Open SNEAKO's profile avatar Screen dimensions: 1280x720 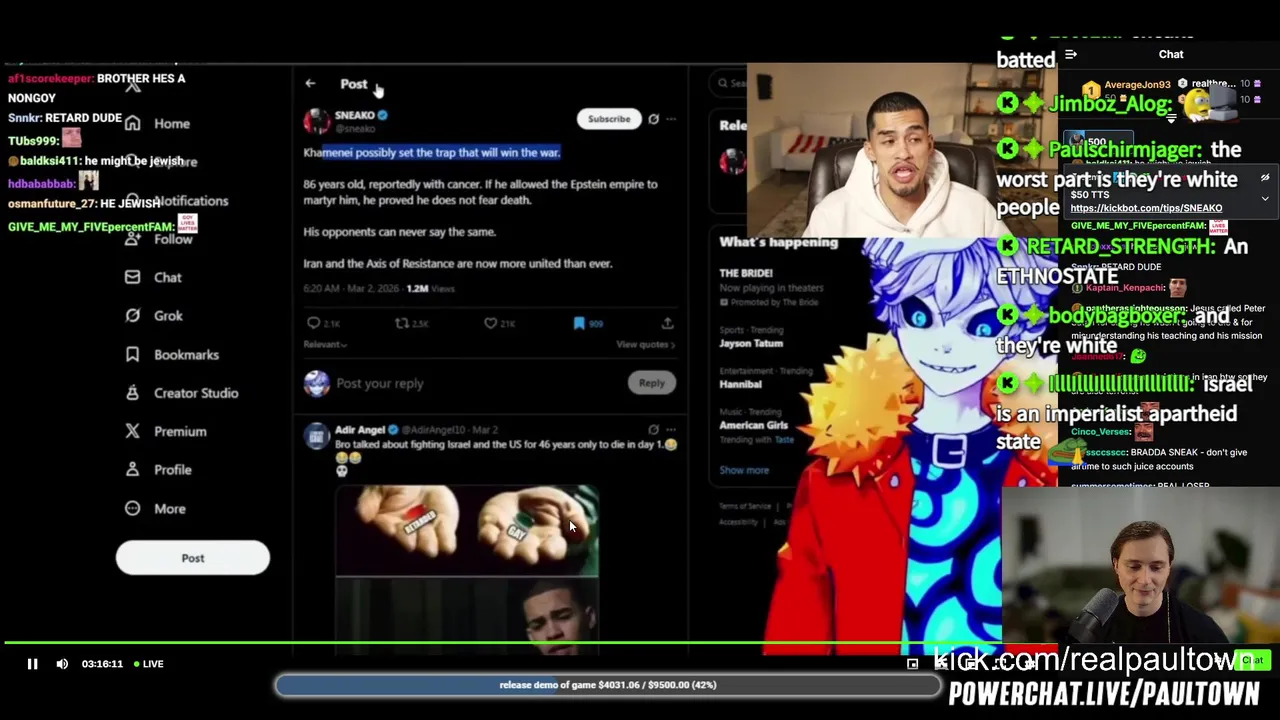pos(317,121)
